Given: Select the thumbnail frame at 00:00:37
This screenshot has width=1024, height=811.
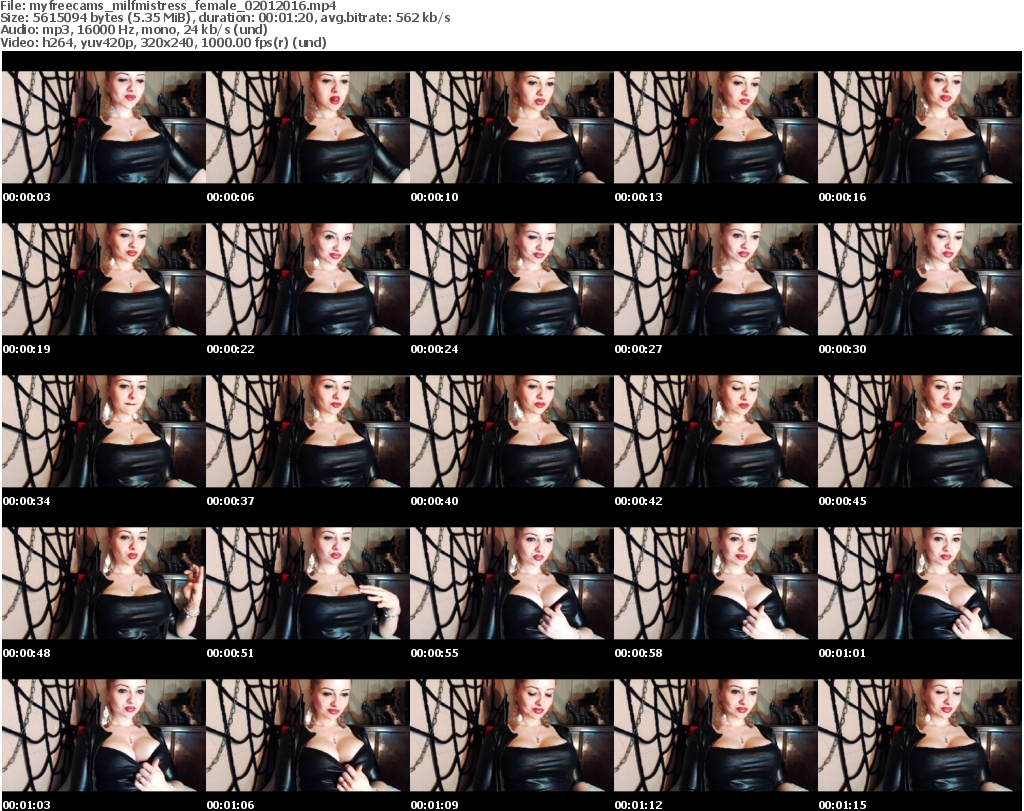Looking at the screenshot, I should click(308, 432).
